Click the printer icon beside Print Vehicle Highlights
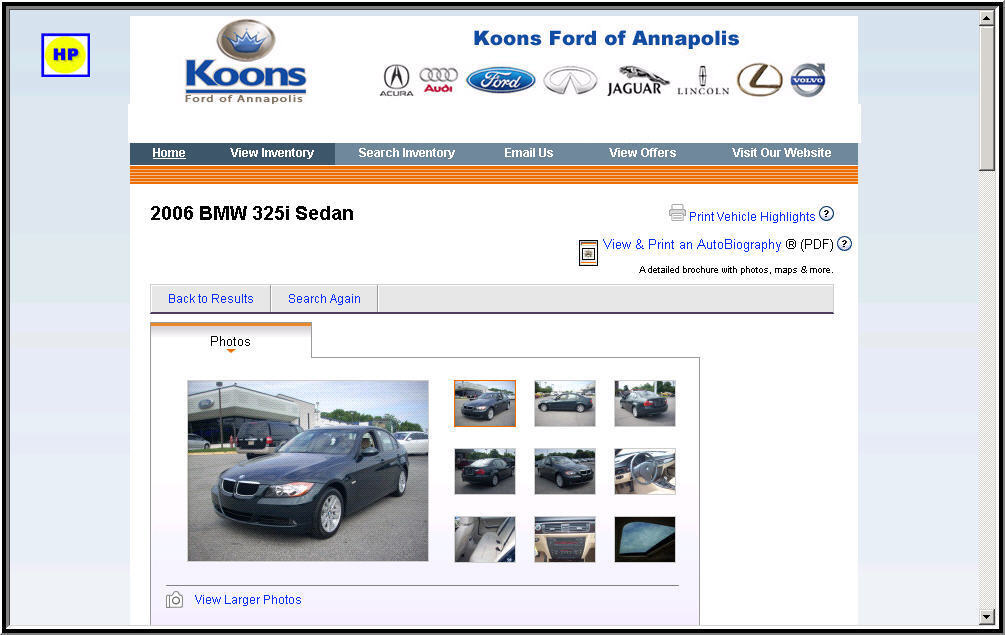 pyautogui.click(x=677, y=213)
